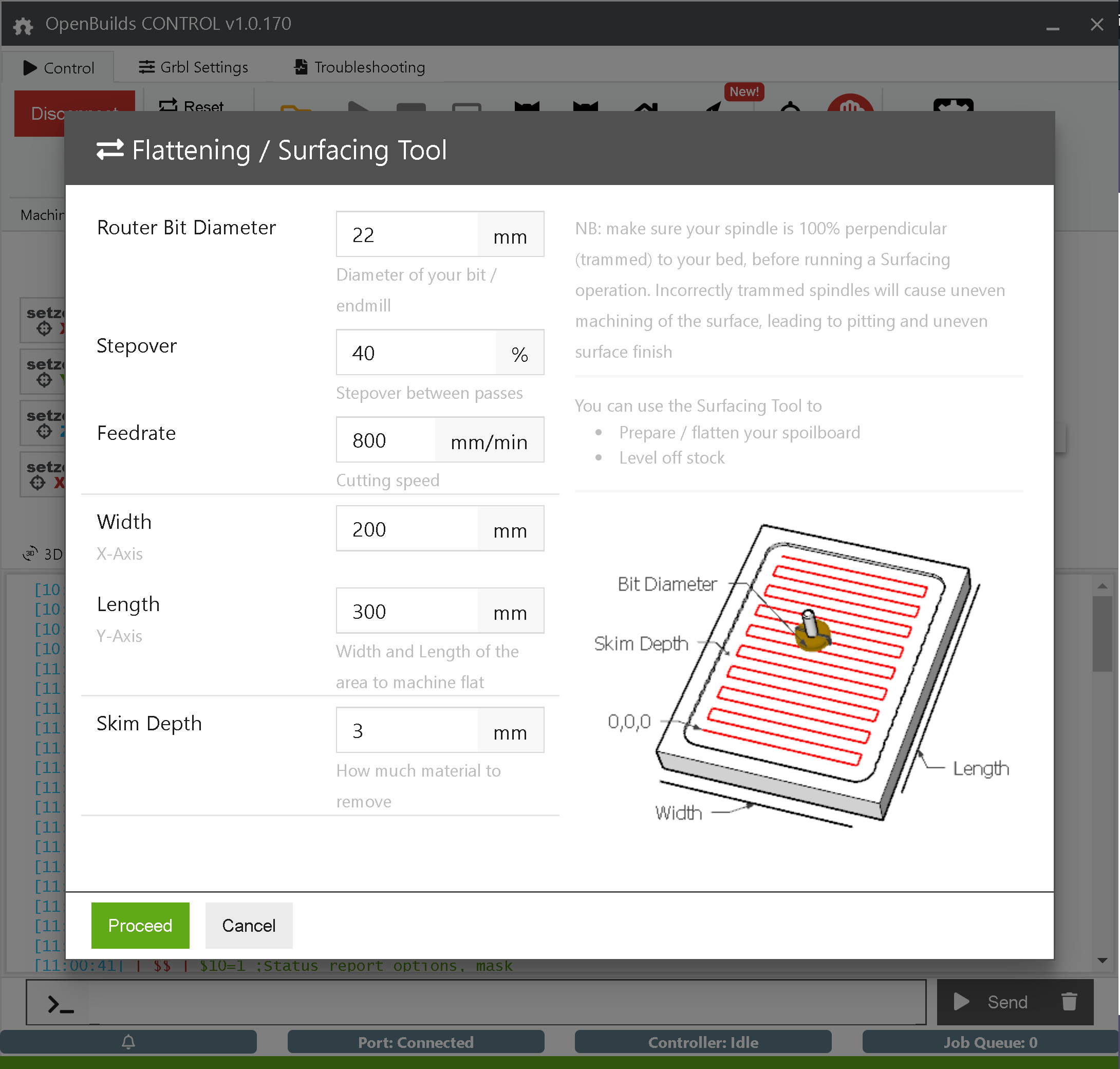Screen dimensions: 1120x1069
Task: Click the Port: Connected status indicator
Action: point(416,1042)
